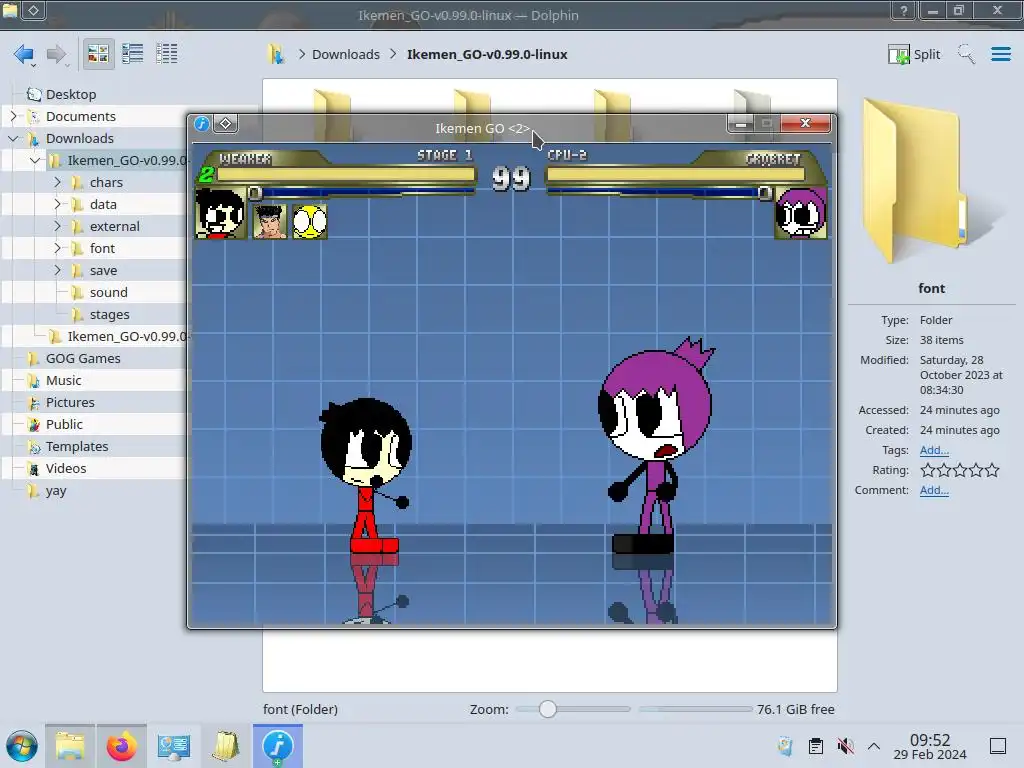The width and height of the screenshot is (1024, 768).
Task: Click second teammate portrait in game HUD
Action: 270,221
